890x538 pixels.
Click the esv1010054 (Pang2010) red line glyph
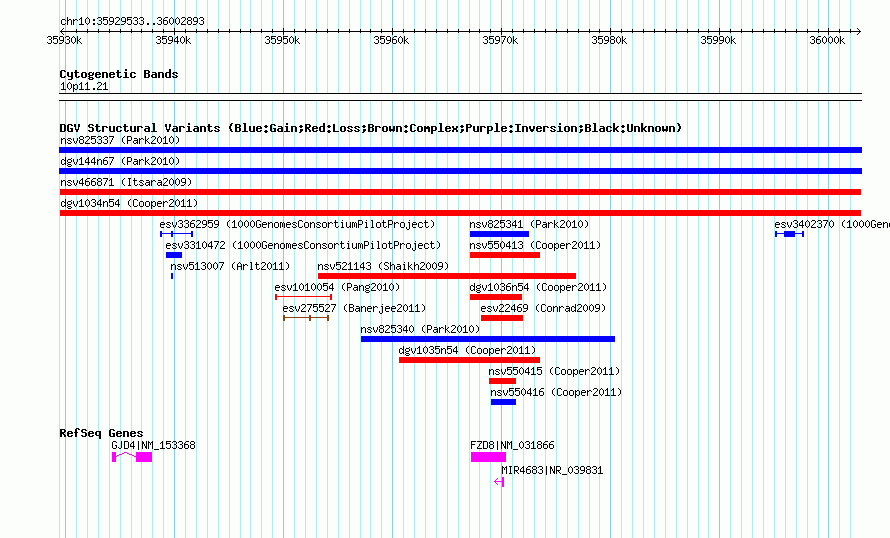(x=304, y=297)
